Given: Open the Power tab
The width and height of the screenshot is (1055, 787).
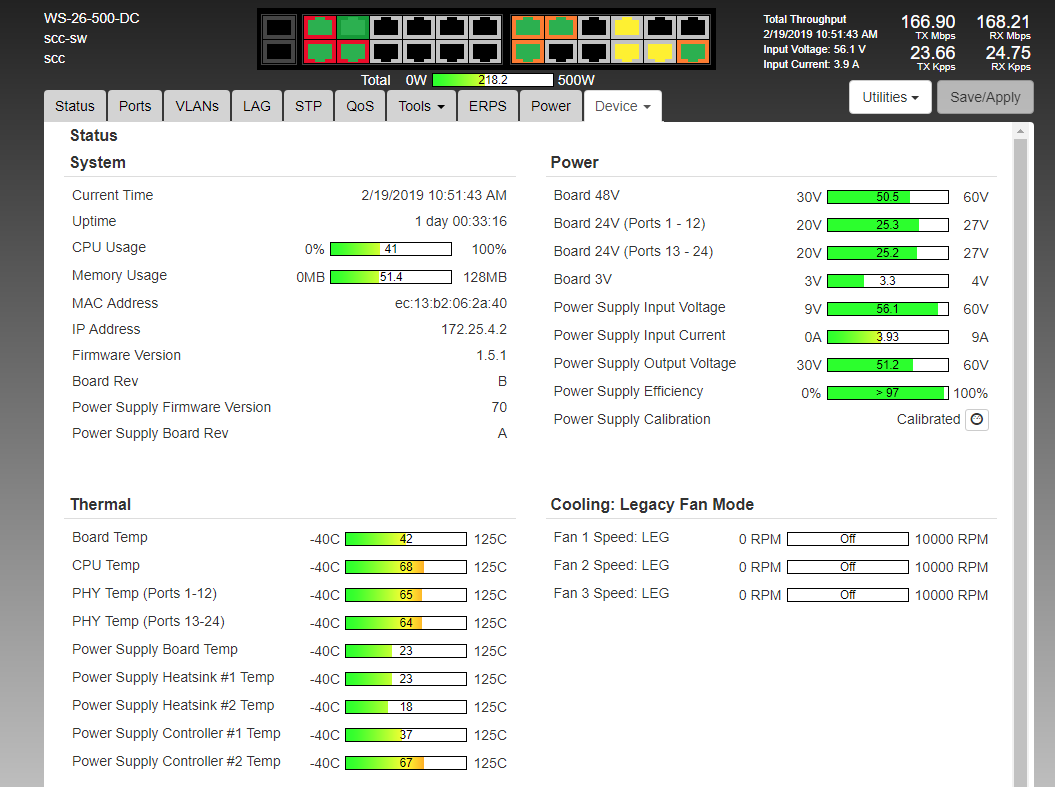Looking at the screenshot, I should pyautogui.click(x=551, y=106).
